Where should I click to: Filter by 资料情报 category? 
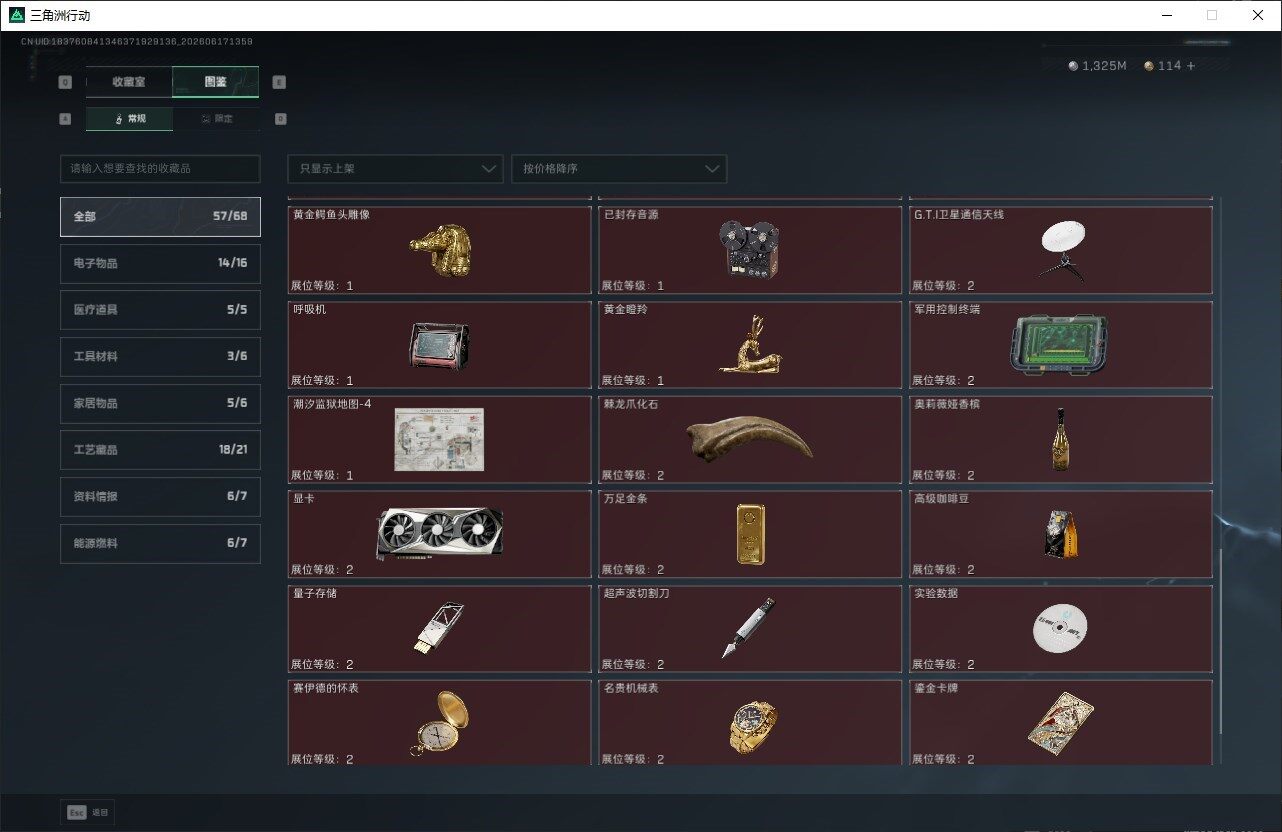160,496
